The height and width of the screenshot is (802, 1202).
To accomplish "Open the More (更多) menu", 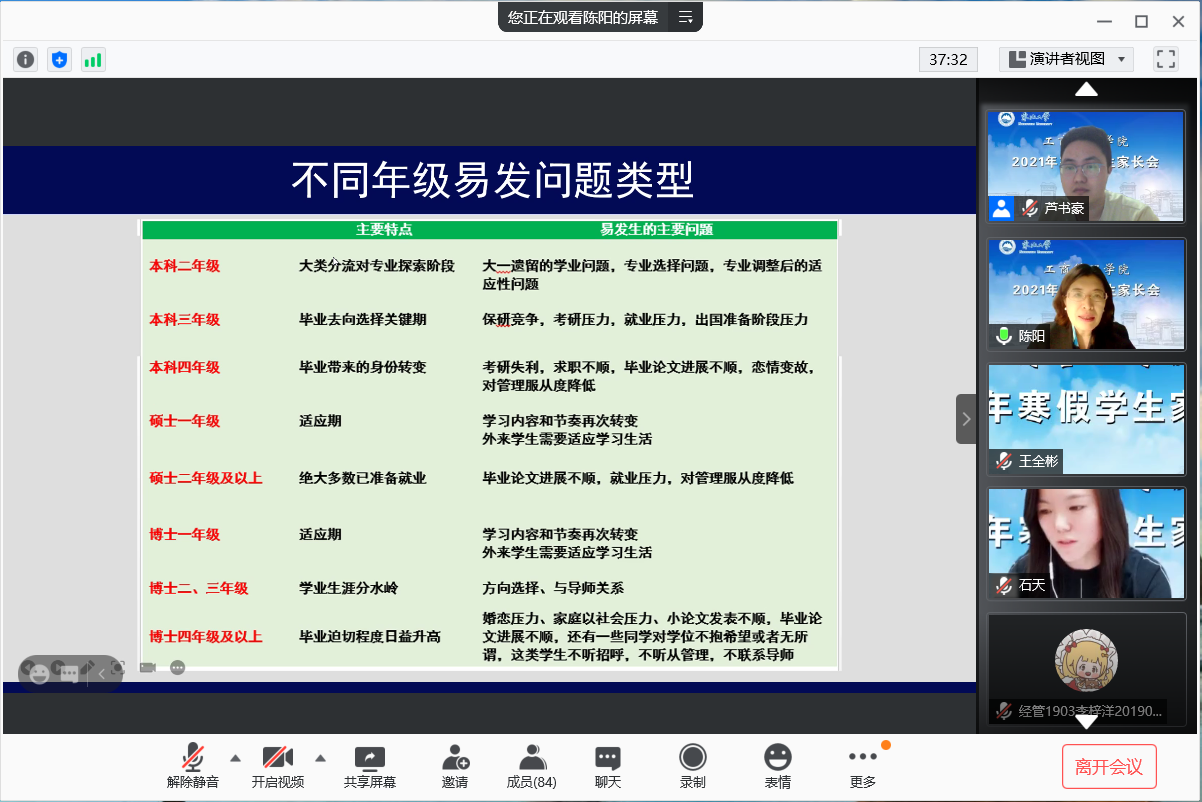I will point(862,766).
